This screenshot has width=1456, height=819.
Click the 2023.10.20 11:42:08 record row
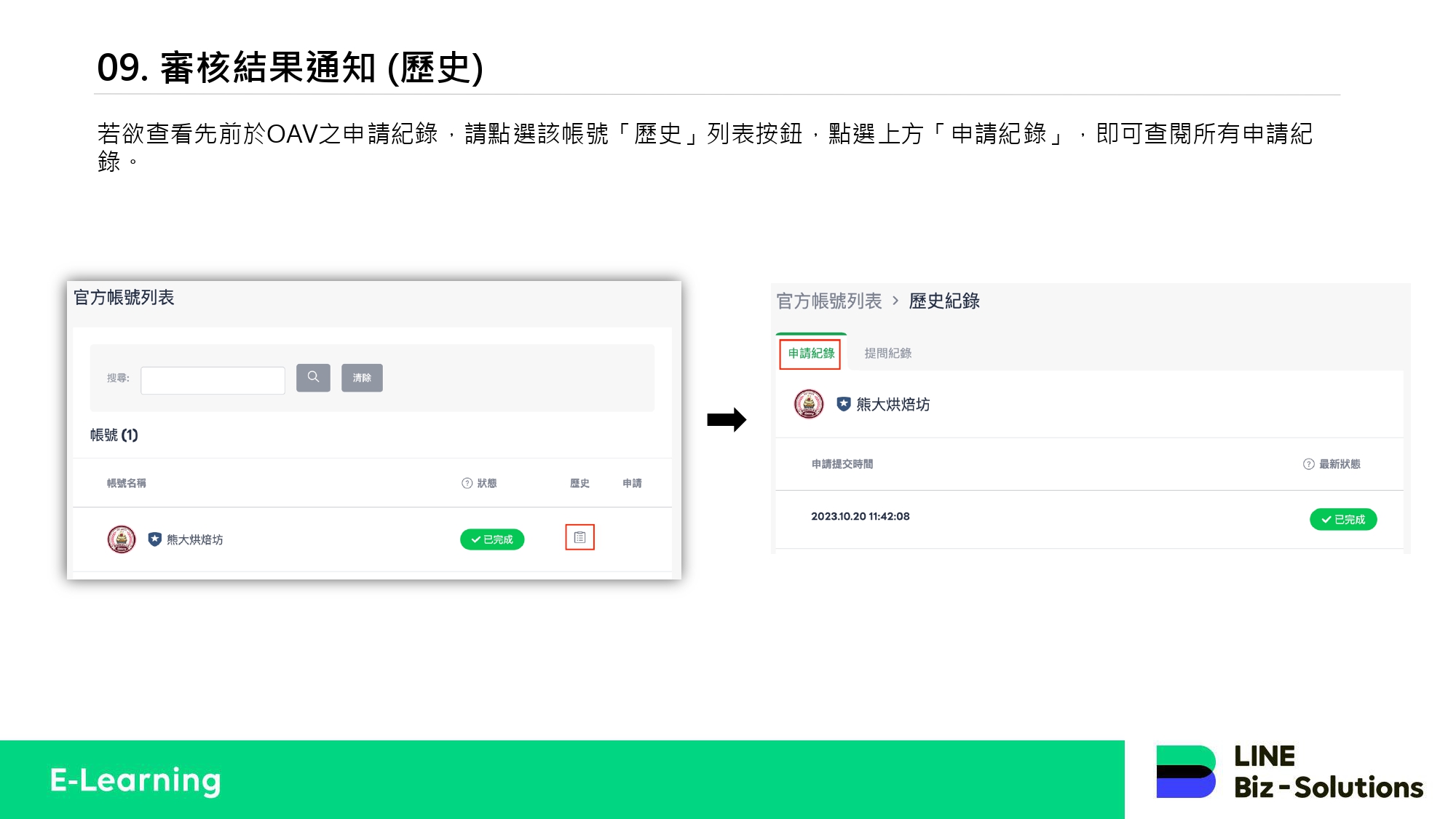860,516
